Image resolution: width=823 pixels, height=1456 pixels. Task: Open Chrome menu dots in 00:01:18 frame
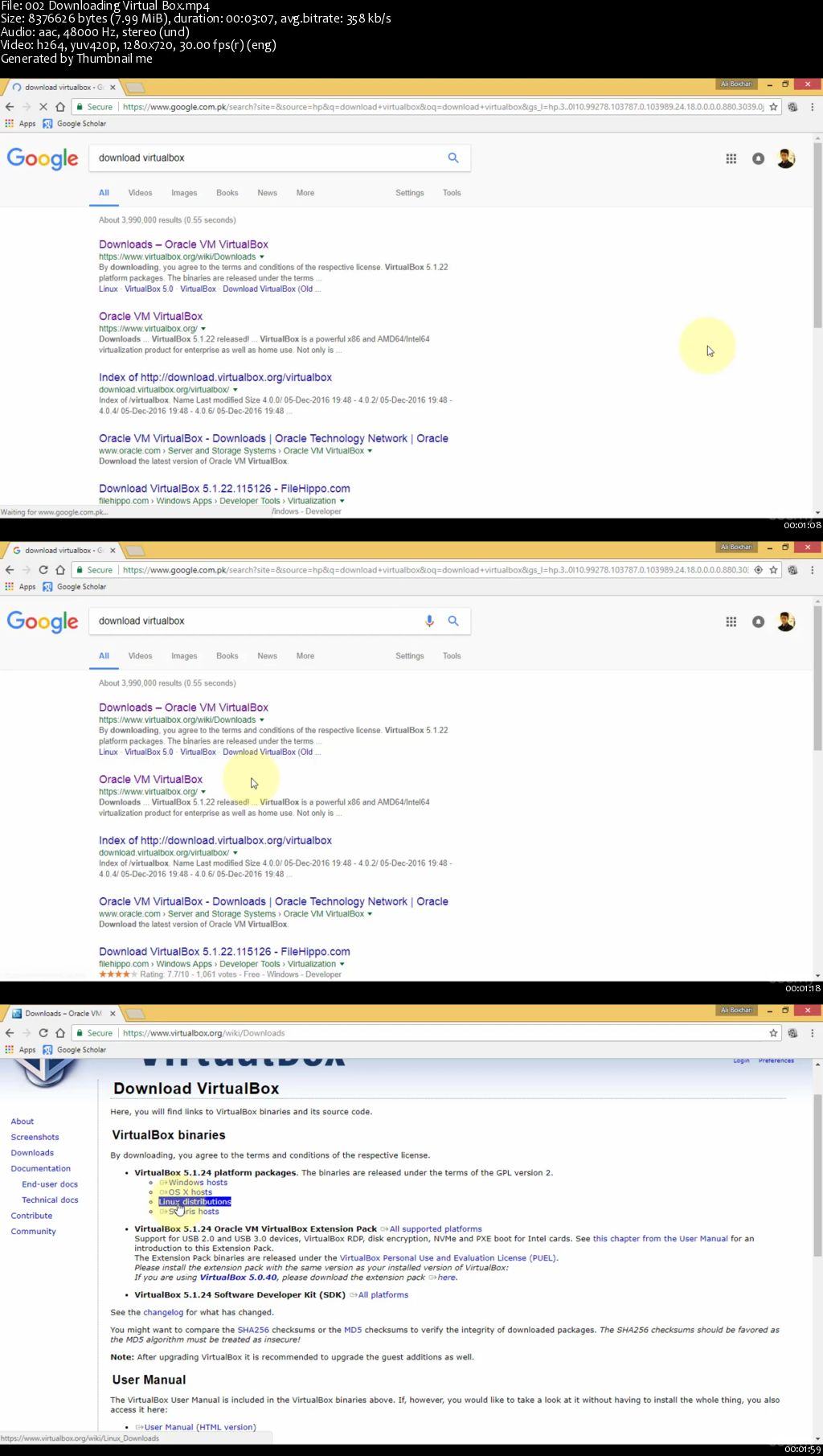pyautogui.click(x=812, y=569)
